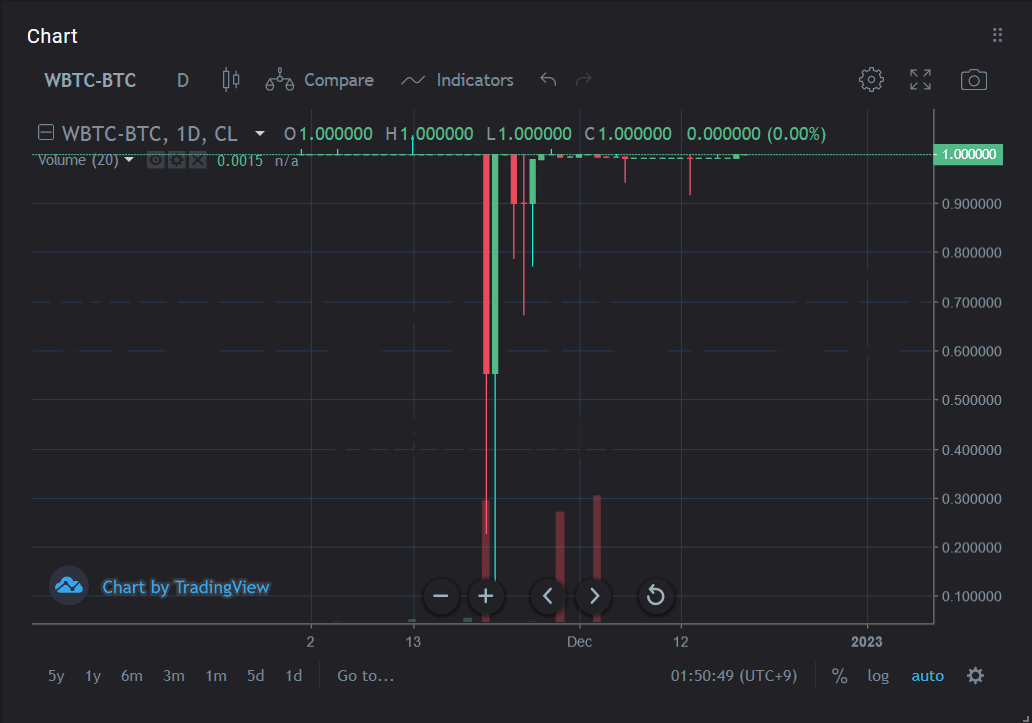Click the panel drag handle dots icon

[997, 35]
